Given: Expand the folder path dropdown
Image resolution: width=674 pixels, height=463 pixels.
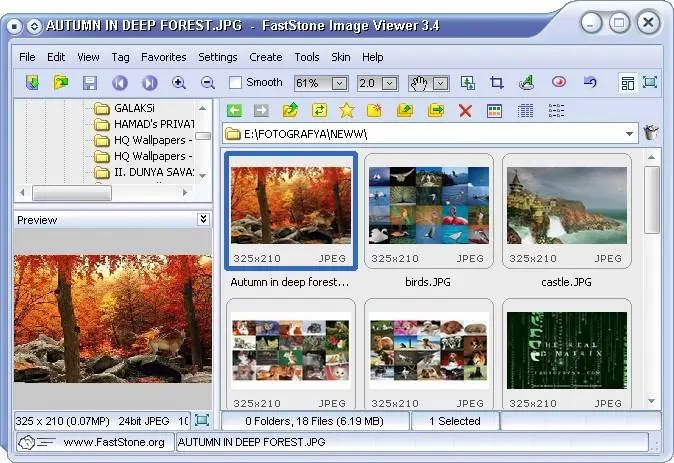Looking at the screenshot, I should coord(629,134).
